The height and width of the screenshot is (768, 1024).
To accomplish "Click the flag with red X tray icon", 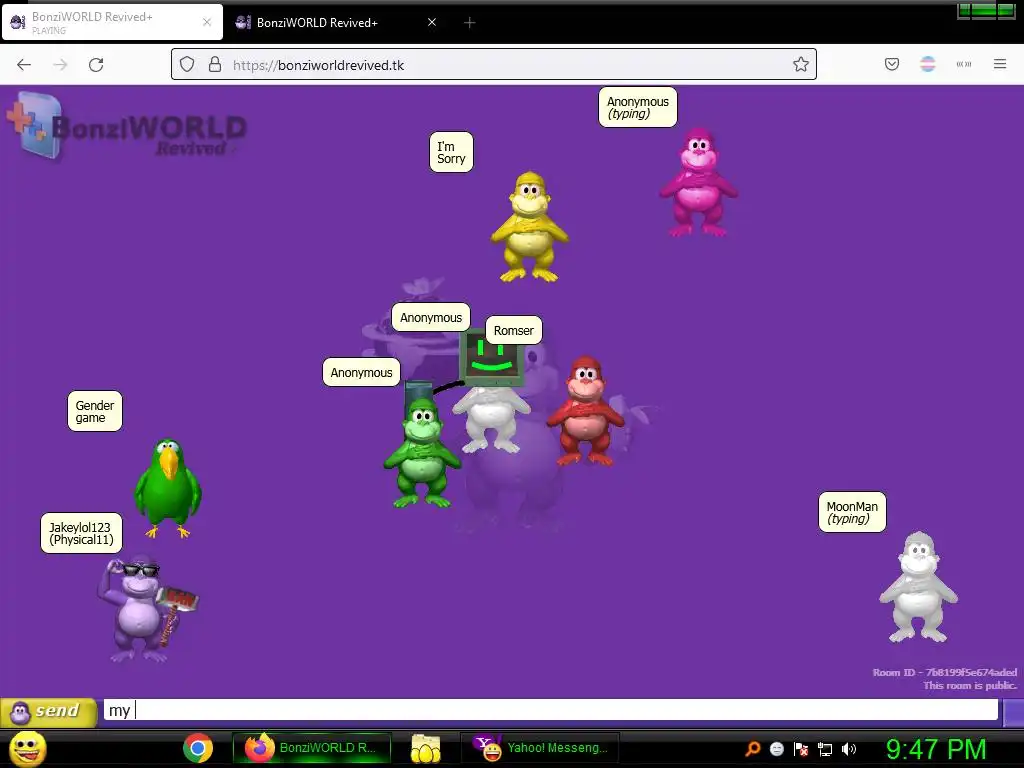I will click(801, 749).
